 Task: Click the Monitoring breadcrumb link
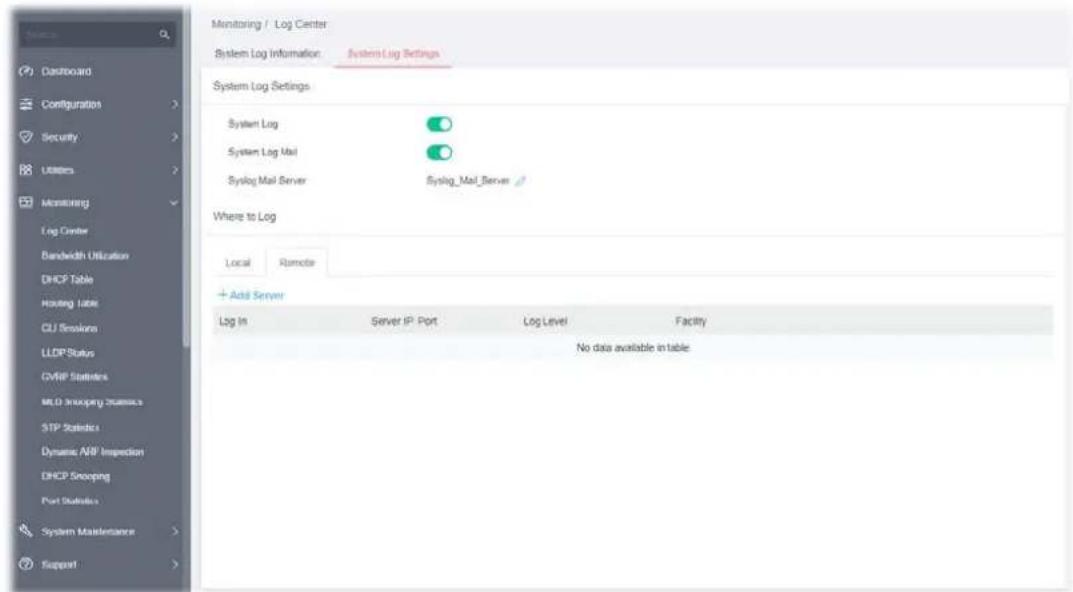coord(237,24)
